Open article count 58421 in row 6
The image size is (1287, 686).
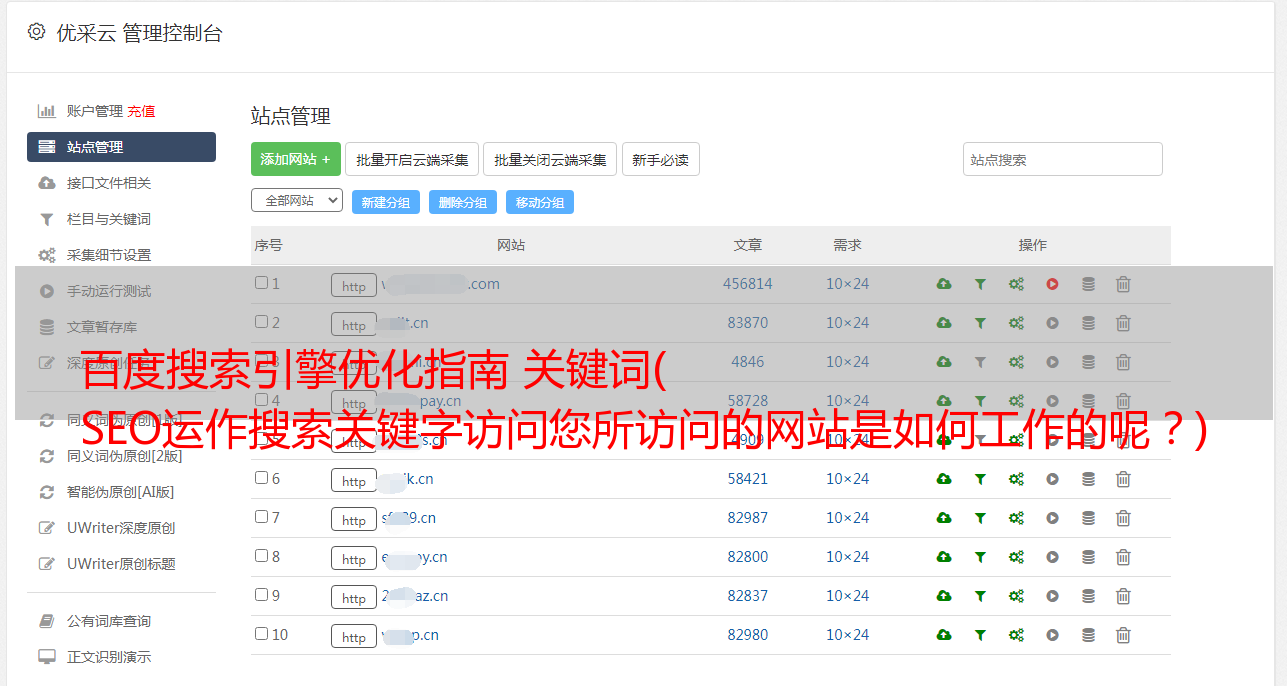coord(748,479)
